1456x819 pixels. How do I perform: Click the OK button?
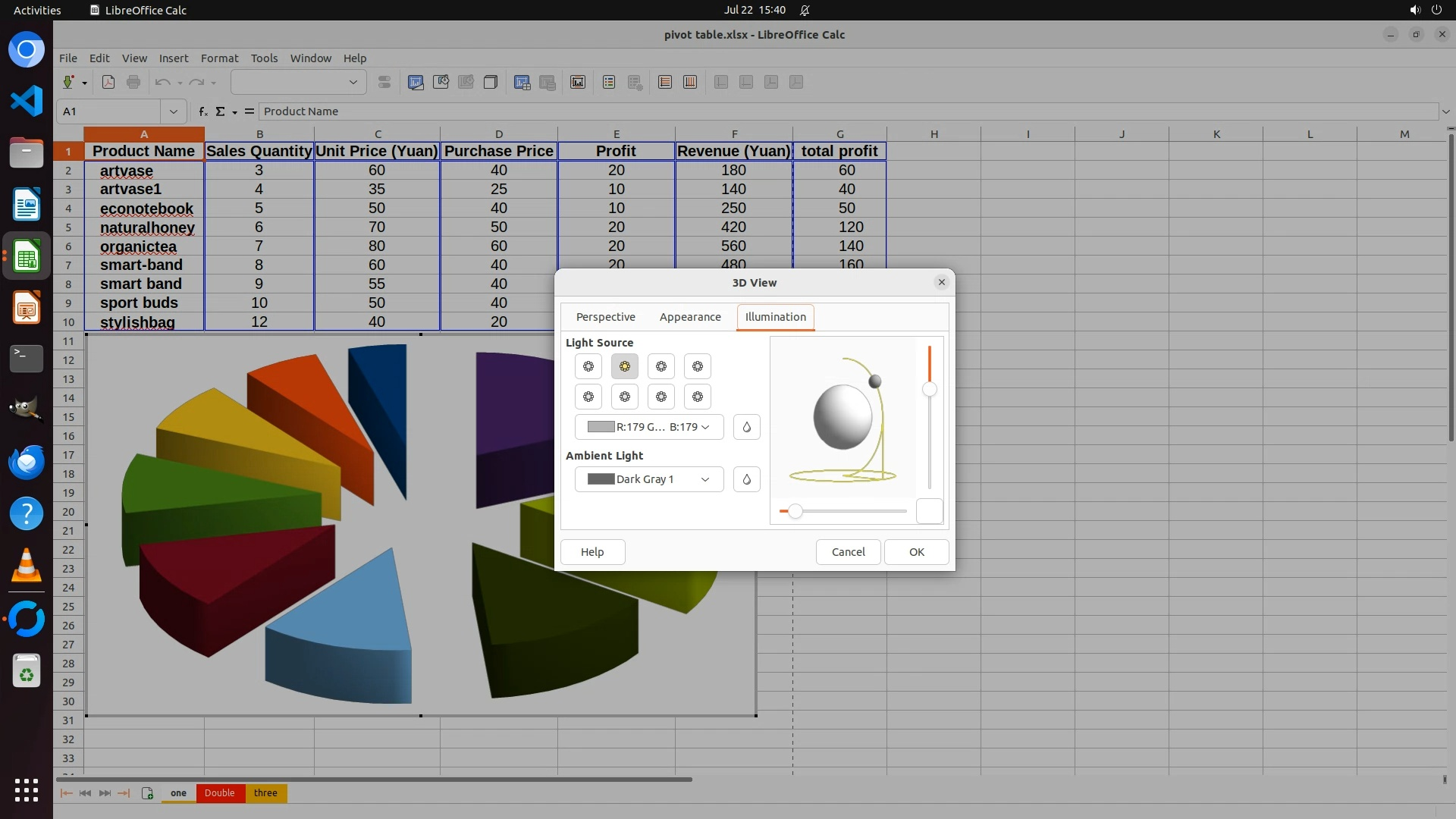point(916,552)
